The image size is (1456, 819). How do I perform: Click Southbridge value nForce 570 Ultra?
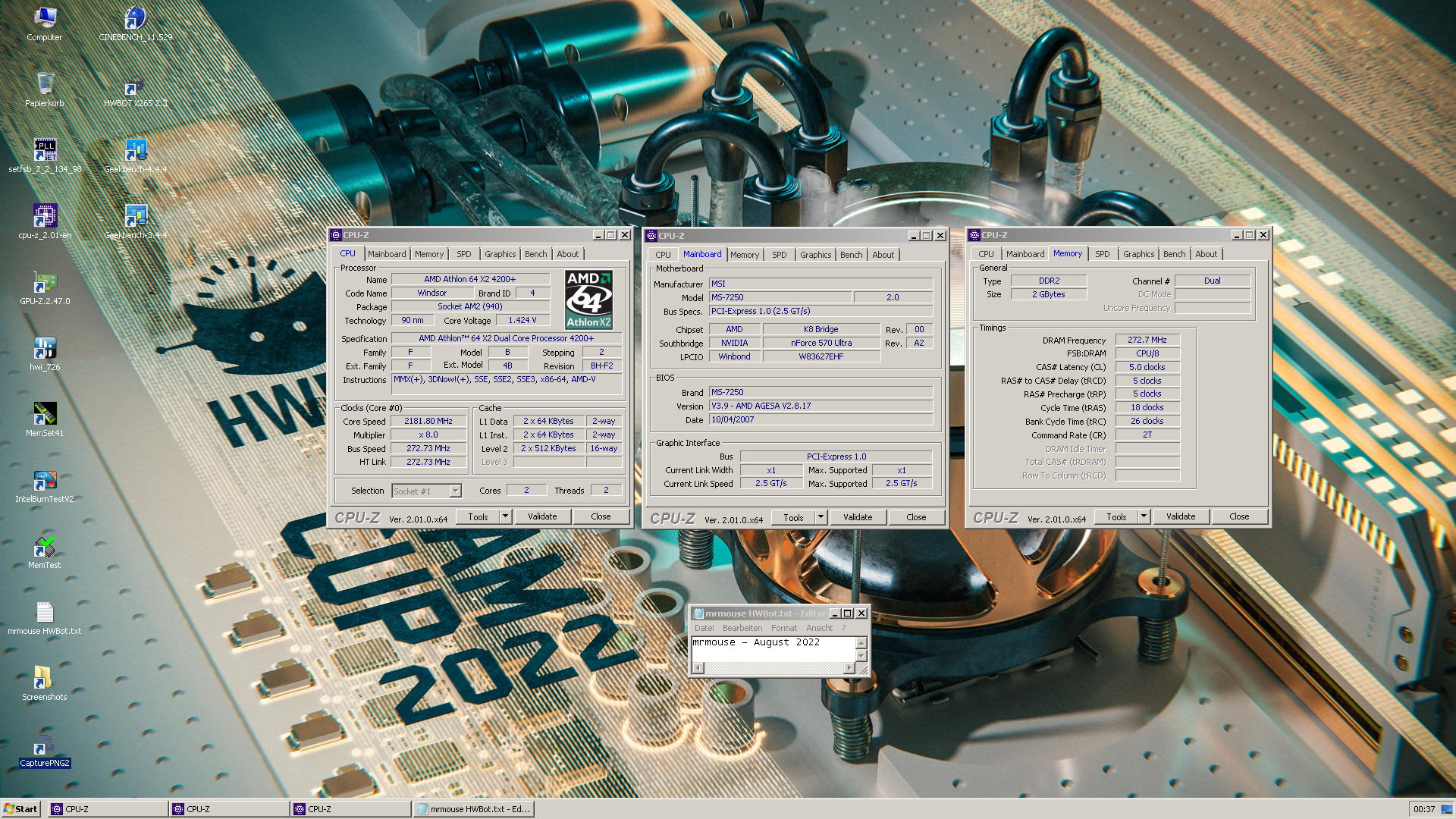pyautogui.click(x=821, y=343)
